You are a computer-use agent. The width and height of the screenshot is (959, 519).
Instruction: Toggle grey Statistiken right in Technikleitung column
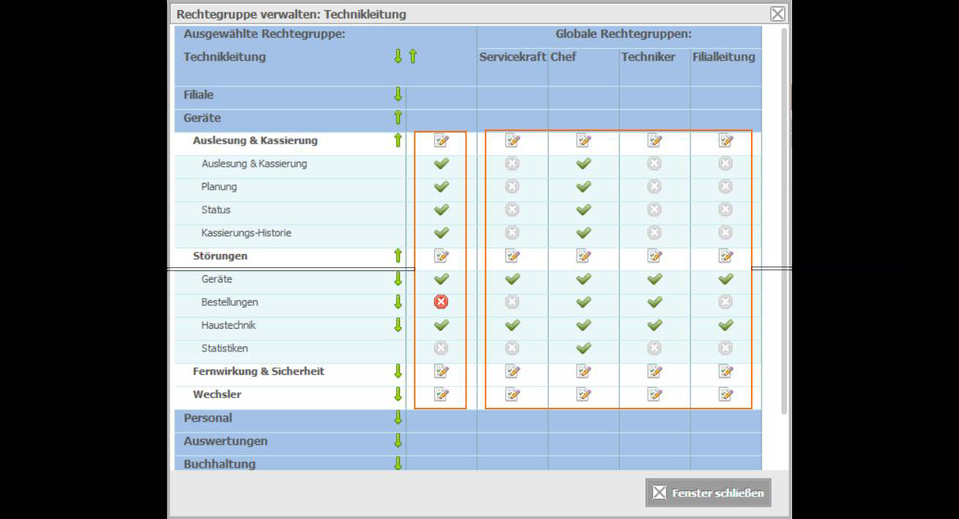click(x=441, y=348)
